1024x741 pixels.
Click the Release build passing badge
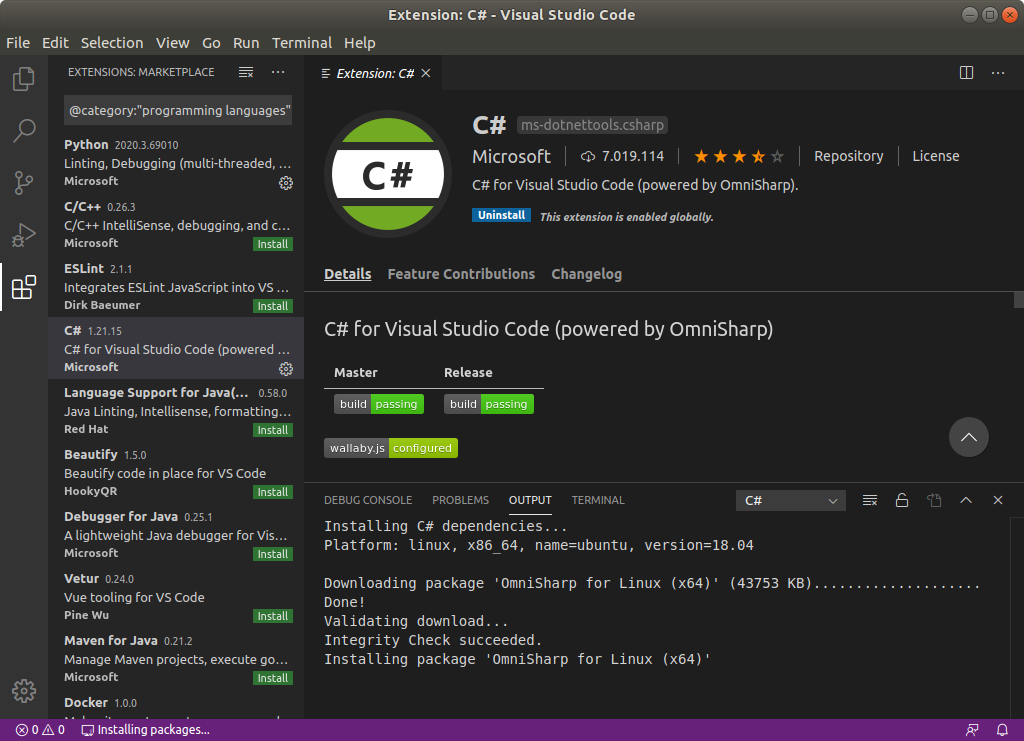[489, 404]
